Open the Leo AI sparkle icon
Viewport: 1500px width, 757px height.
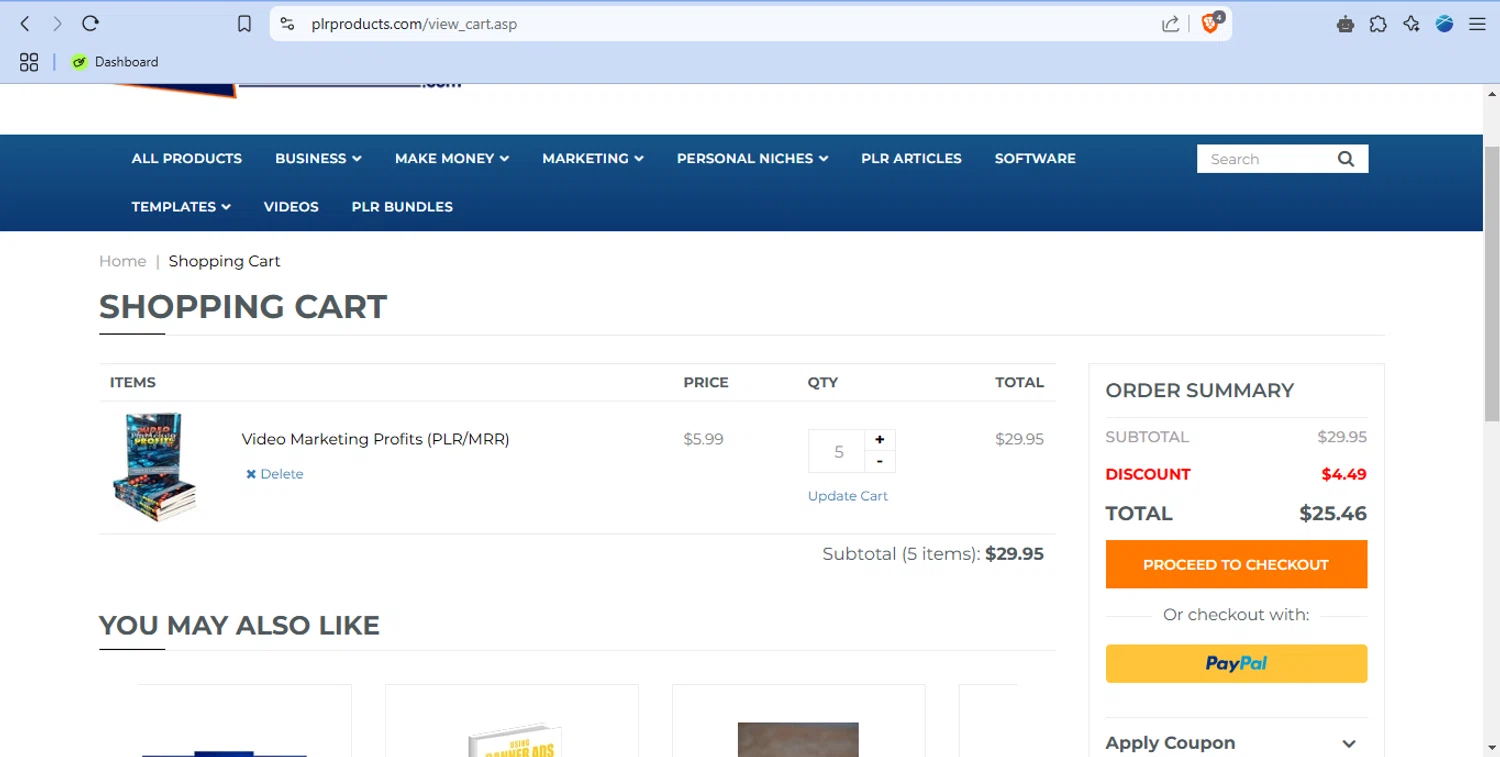tap(1411, 24)
